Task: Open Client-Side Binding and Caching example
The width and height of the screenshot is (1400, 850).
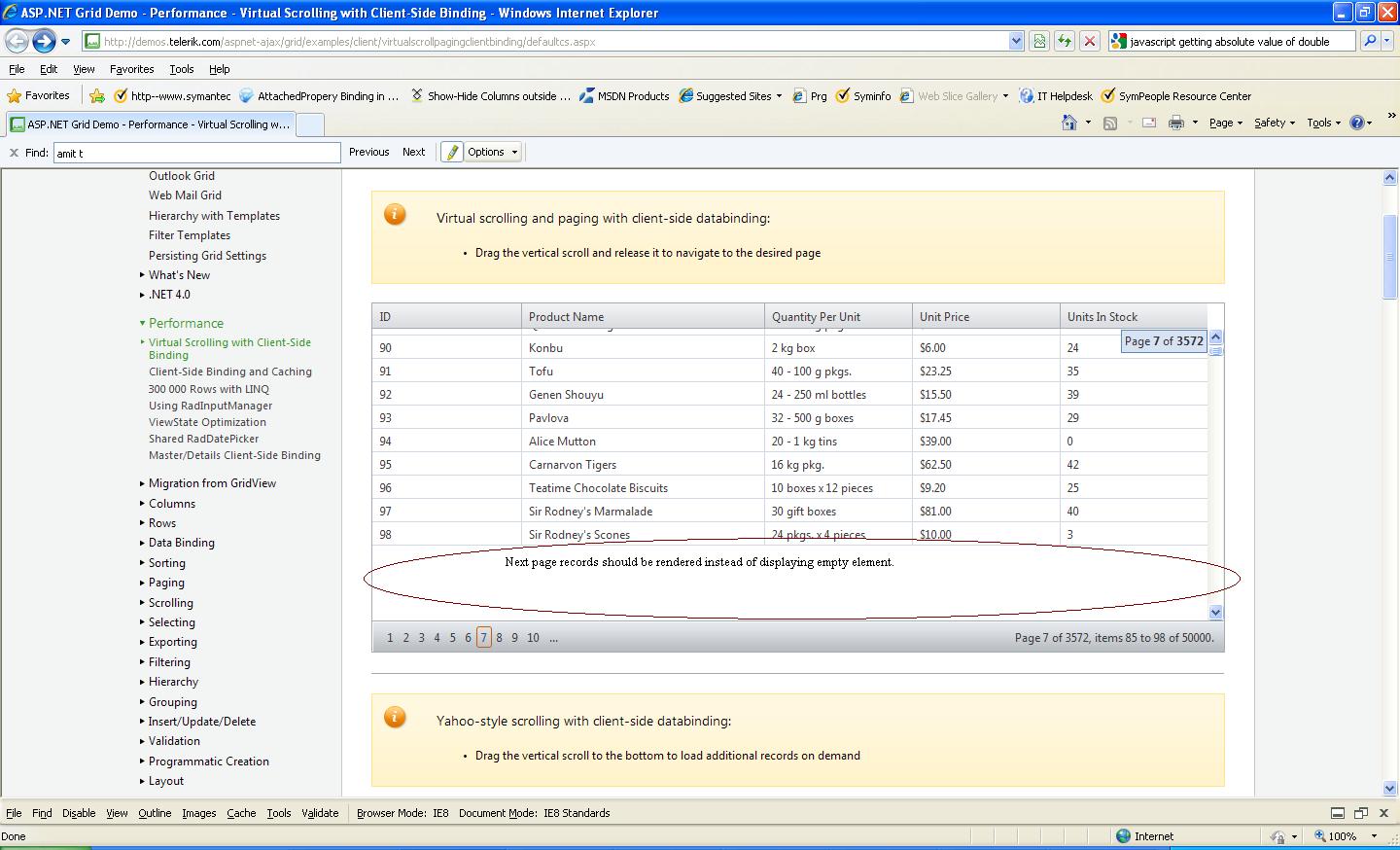Action: [x=230, y=372]
